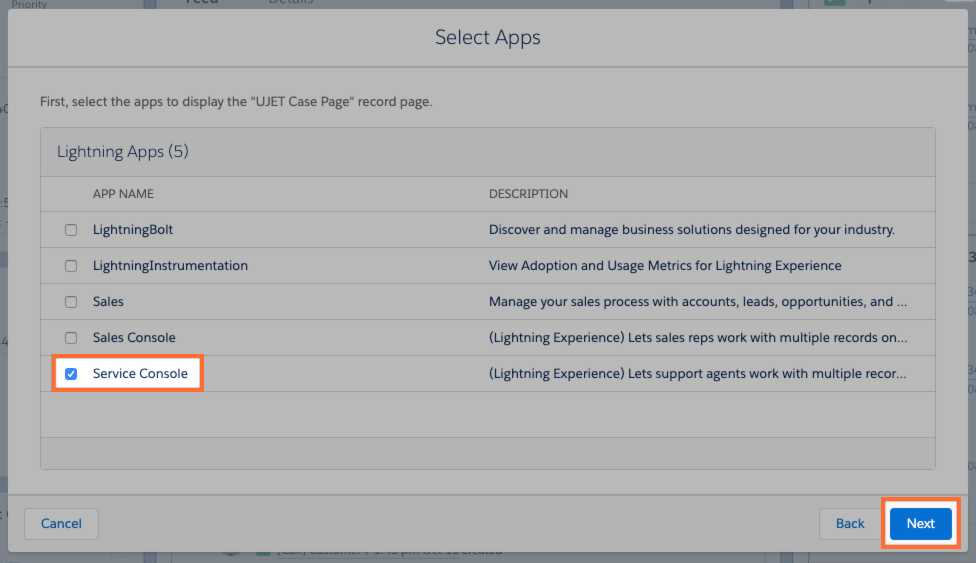Click the Lets sales reps work description
The height and width of the screenshot is (563, 976).
[x=698, y=338]
